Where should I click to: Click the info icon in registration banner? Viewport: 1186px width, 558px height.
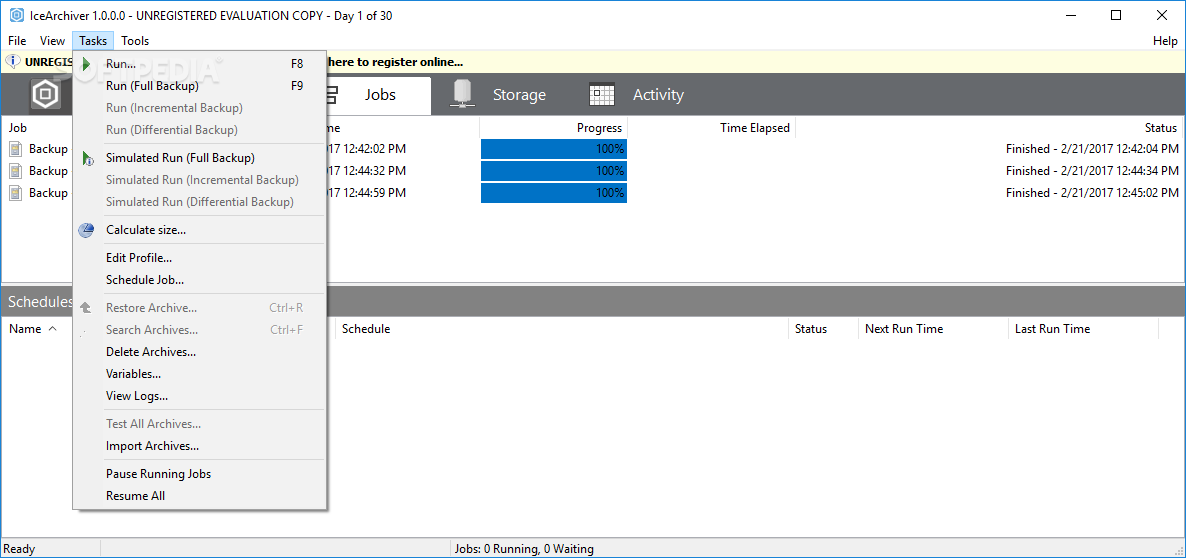[13, 62]
